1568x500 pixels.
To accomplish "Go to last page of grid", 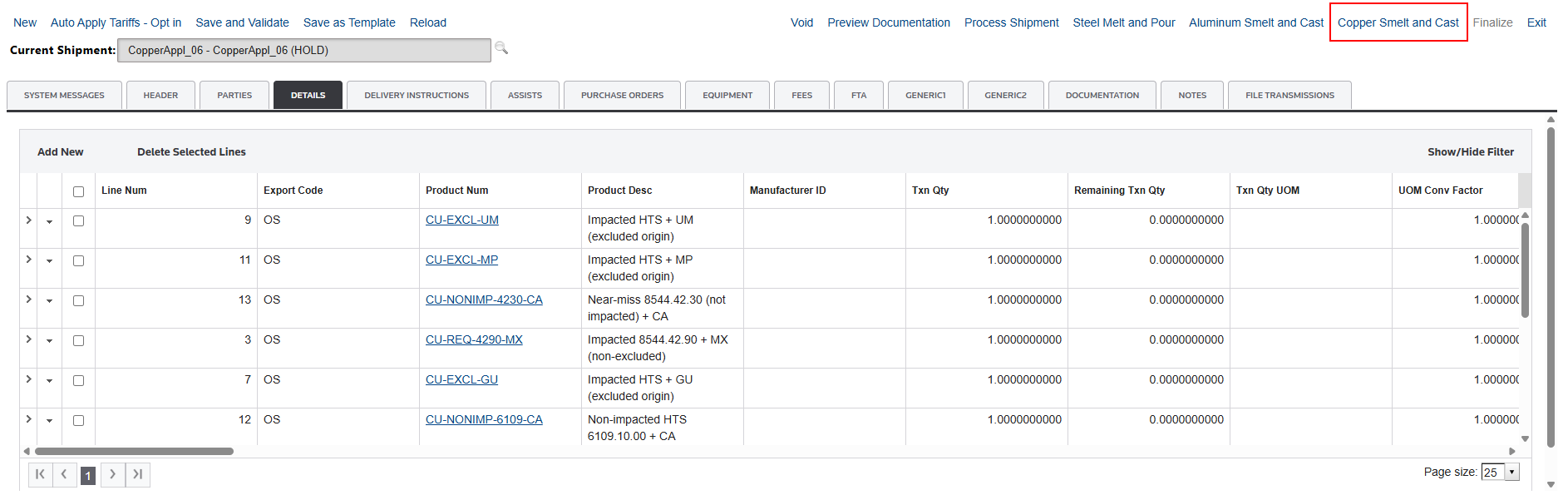I will click(x=137, y=474).
